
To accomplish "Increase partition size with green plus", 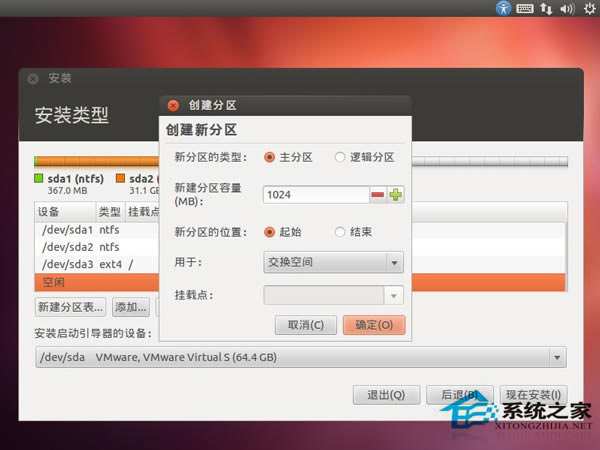I will (x=395, y=195).
